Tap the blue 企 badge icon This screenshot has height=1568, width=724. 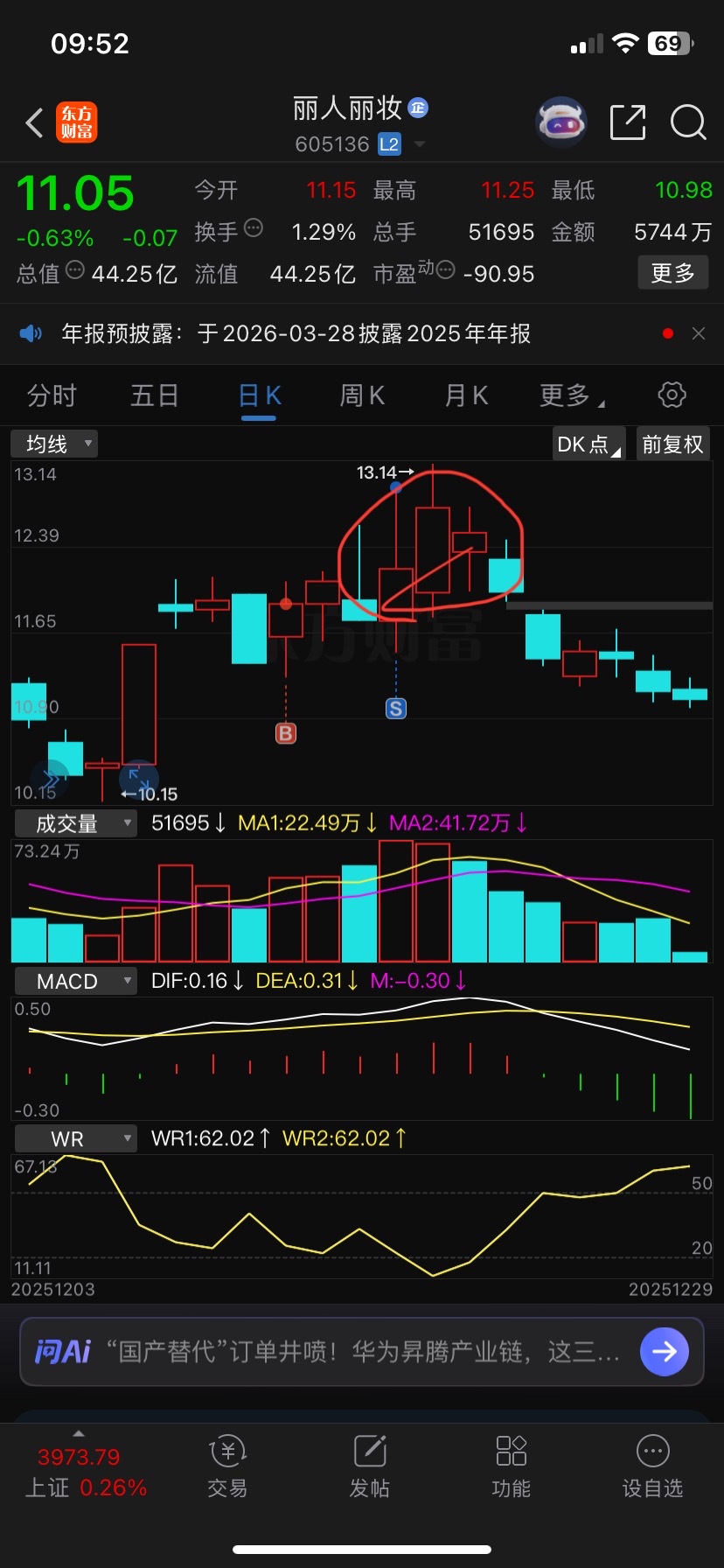point(418,108)
